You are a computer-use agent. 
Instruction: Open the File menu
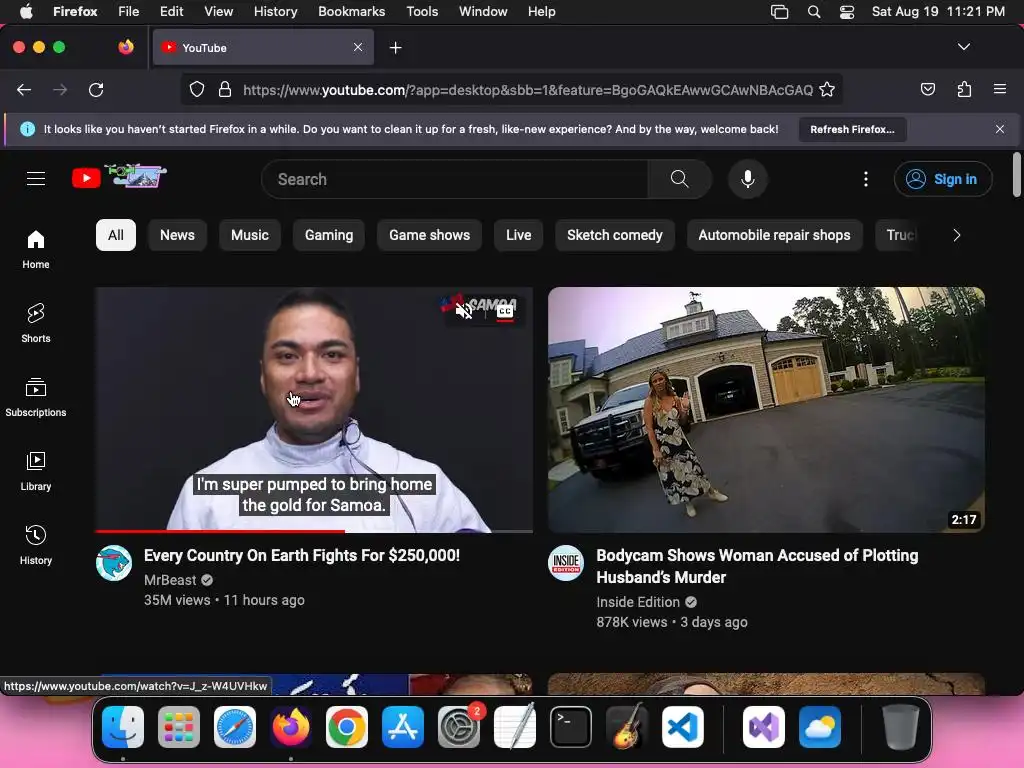[x=128, y=11]
